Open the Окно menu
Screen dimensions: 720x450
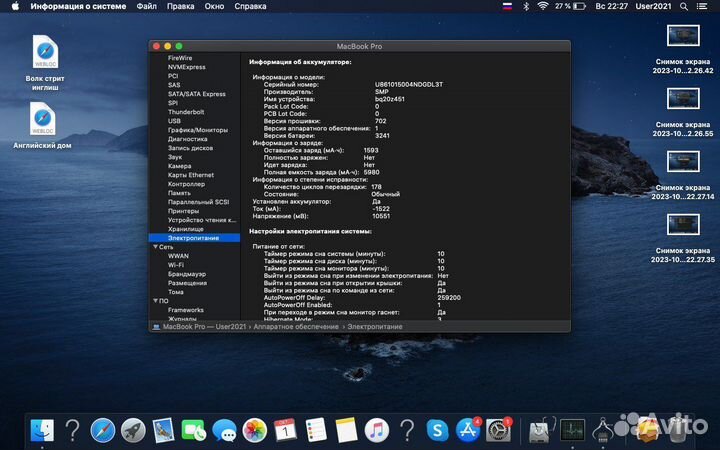tap(214, 6)
